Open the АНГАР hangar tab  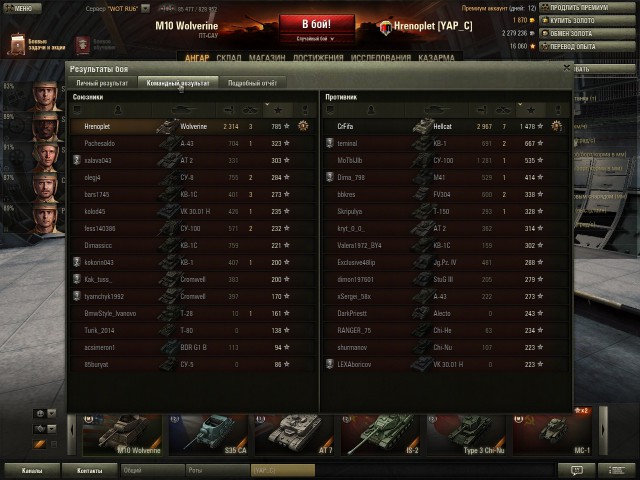pos(197,58)
